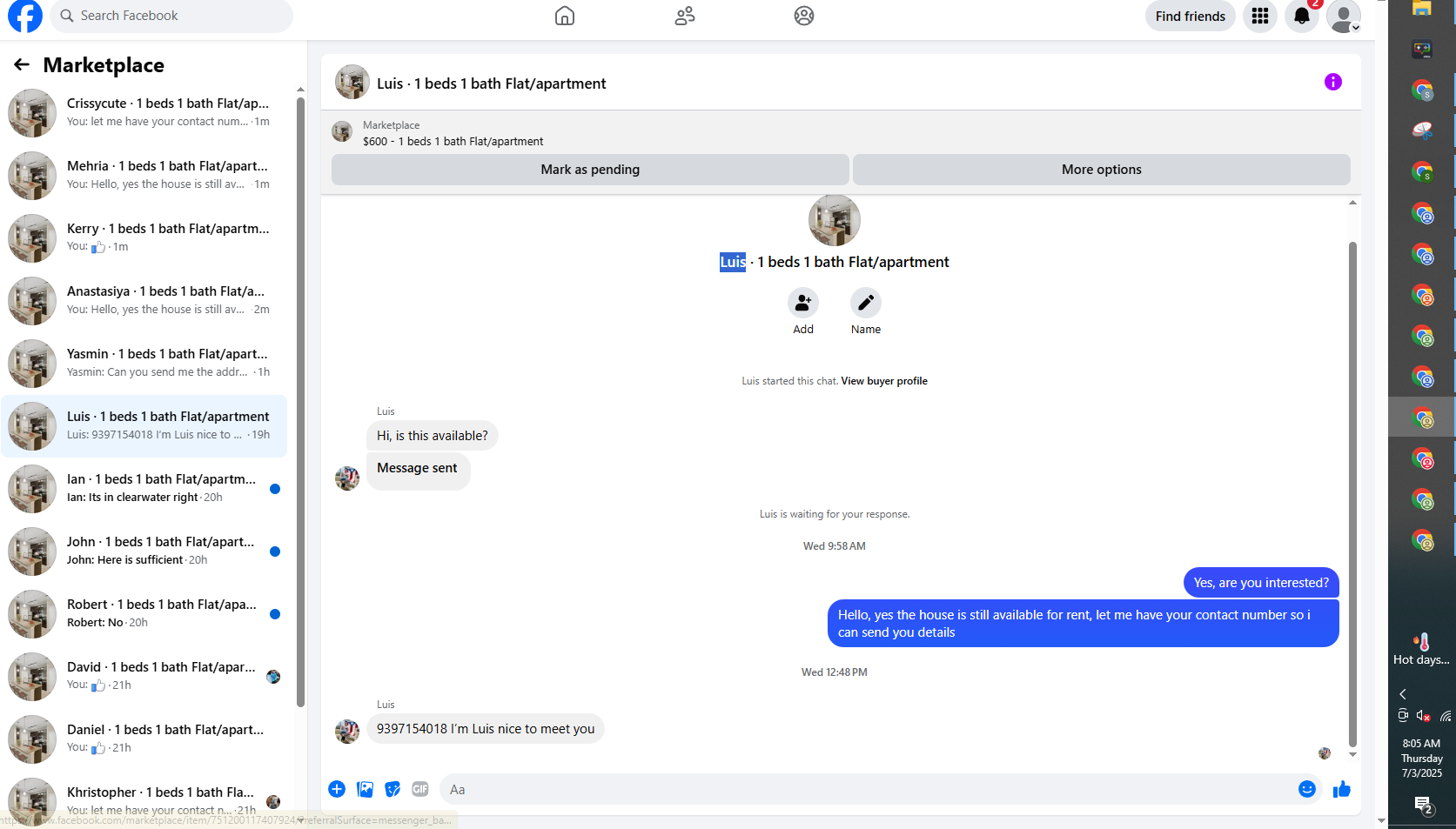Open more actions plus icon
This screenshot has height=829, width=1456.
click(x=337, y=789)
